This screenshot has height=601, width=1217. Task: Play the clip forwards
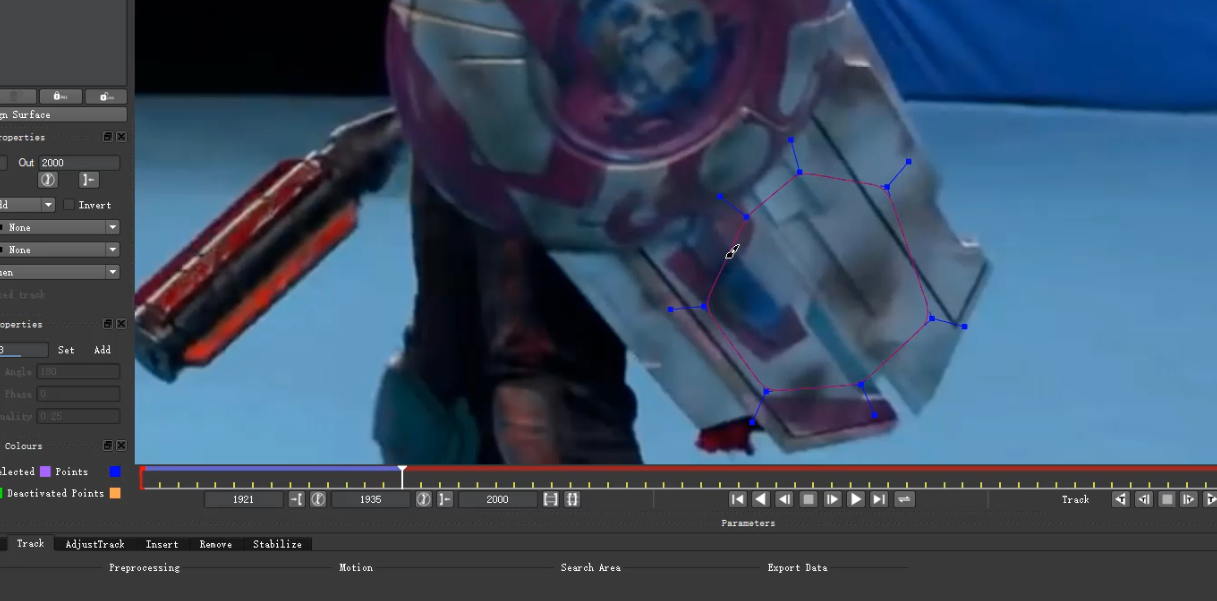point(856,499)
